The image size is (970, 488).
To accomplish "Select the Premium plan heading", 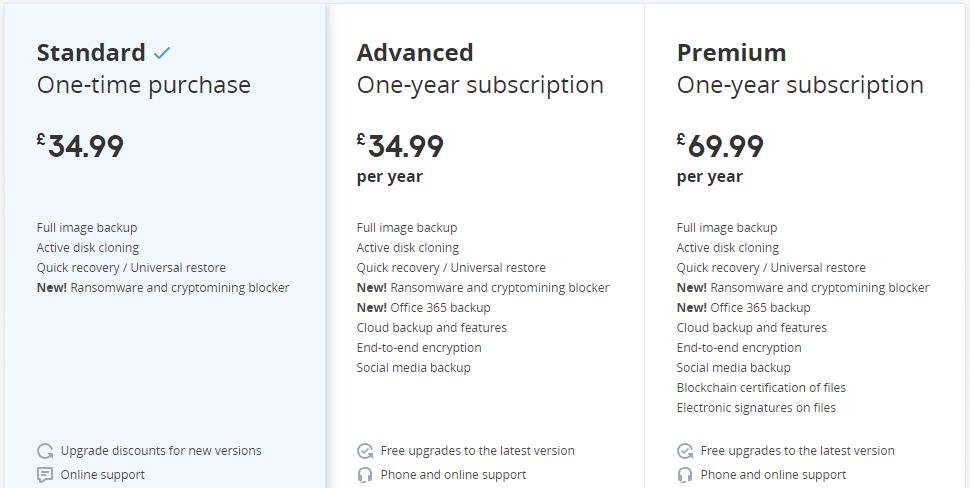I will 731,53.
